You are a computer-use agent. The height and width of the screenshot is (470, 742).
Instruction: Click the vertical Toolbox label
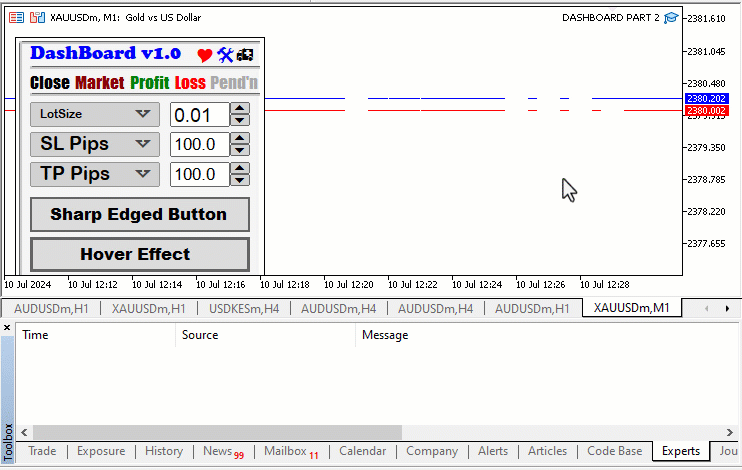(8, 443)
